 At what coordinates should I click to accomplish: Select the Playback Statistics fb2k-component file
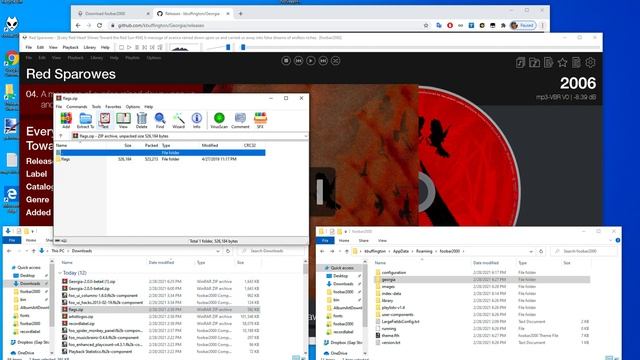pyautogui.click(x=160, y=351)
